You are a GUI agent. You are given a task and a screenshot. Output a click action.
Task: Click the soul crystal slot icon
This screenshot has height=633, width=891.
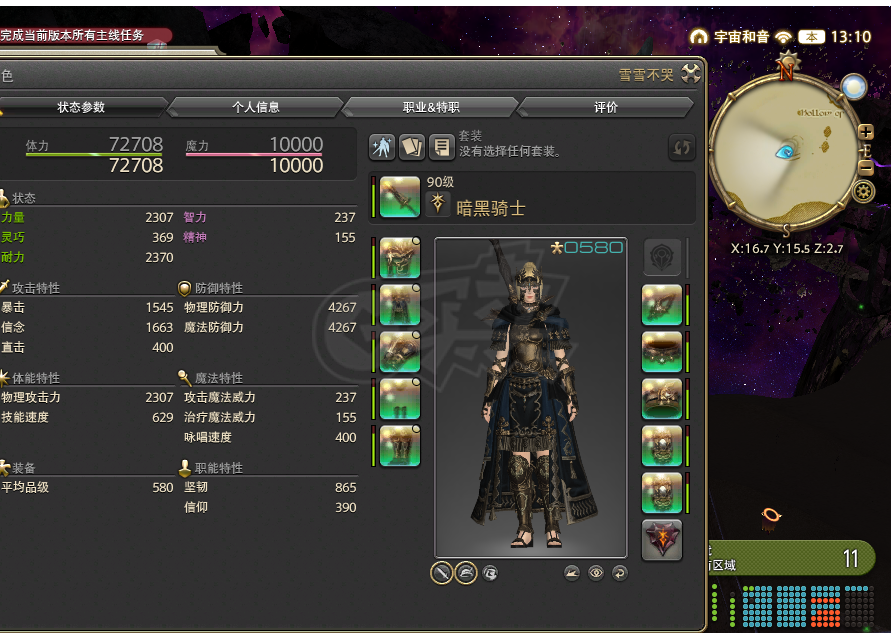[662, 540]
